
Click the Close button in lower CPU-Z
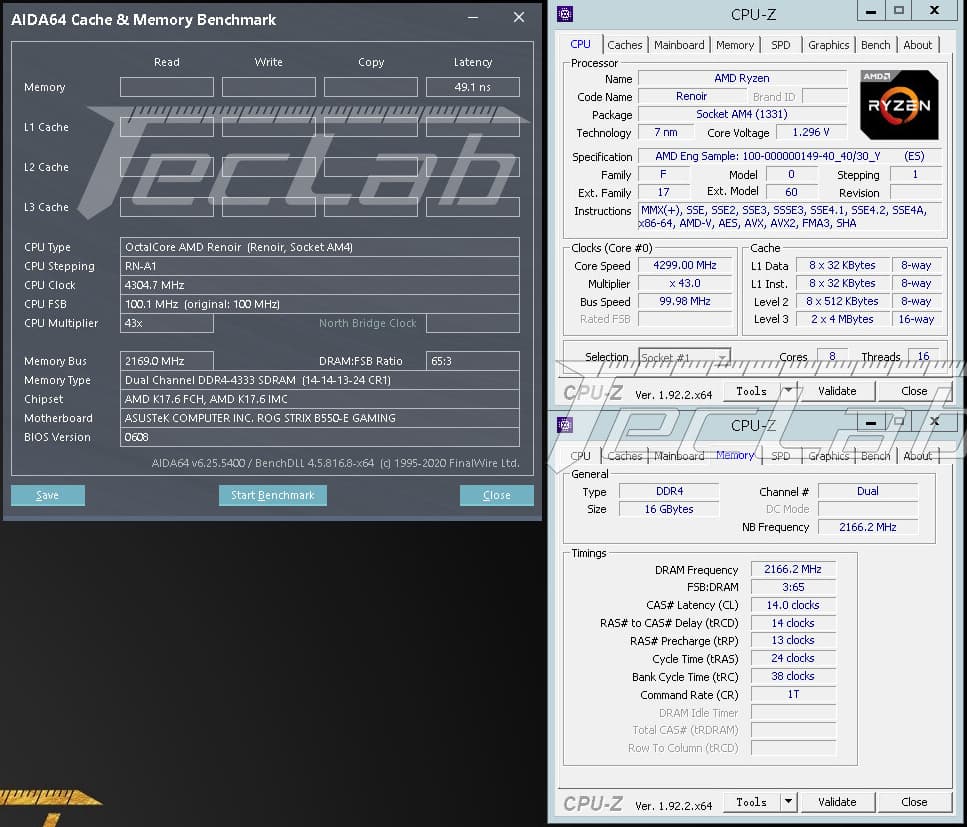click(914, 802)
